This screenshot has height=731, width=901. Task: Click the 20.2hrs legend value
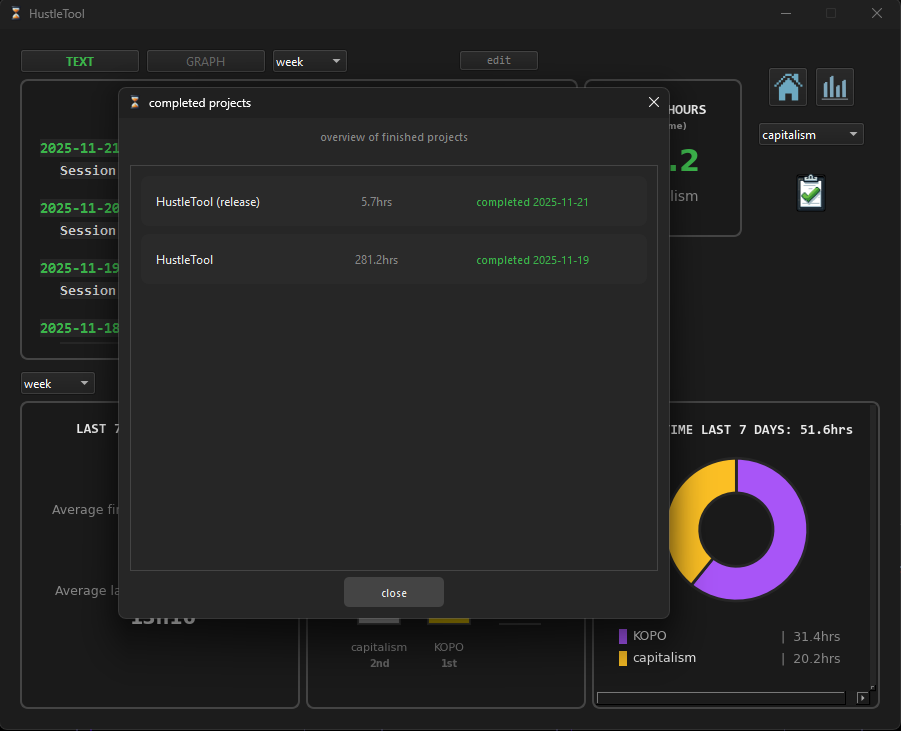click(817, 659)
